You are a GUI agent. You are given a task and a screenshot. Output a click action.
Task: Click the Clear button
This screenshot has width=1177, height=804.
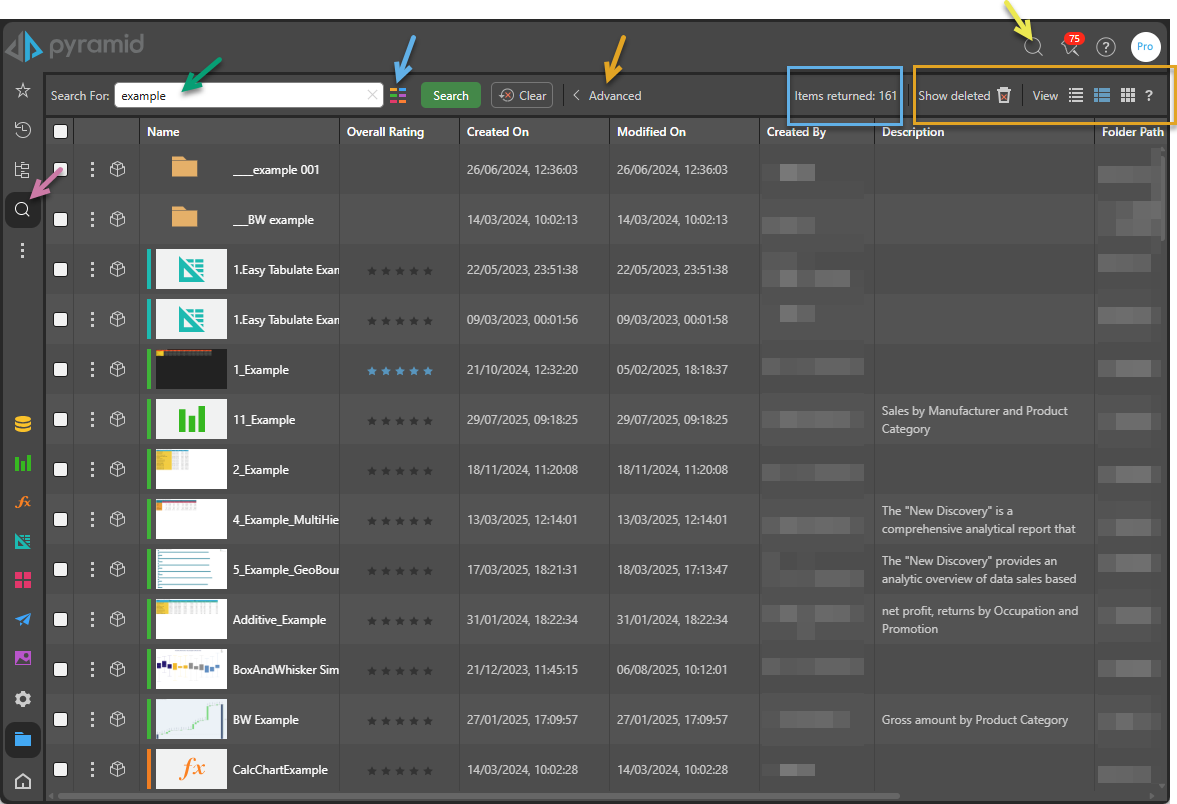pos(522,96)
